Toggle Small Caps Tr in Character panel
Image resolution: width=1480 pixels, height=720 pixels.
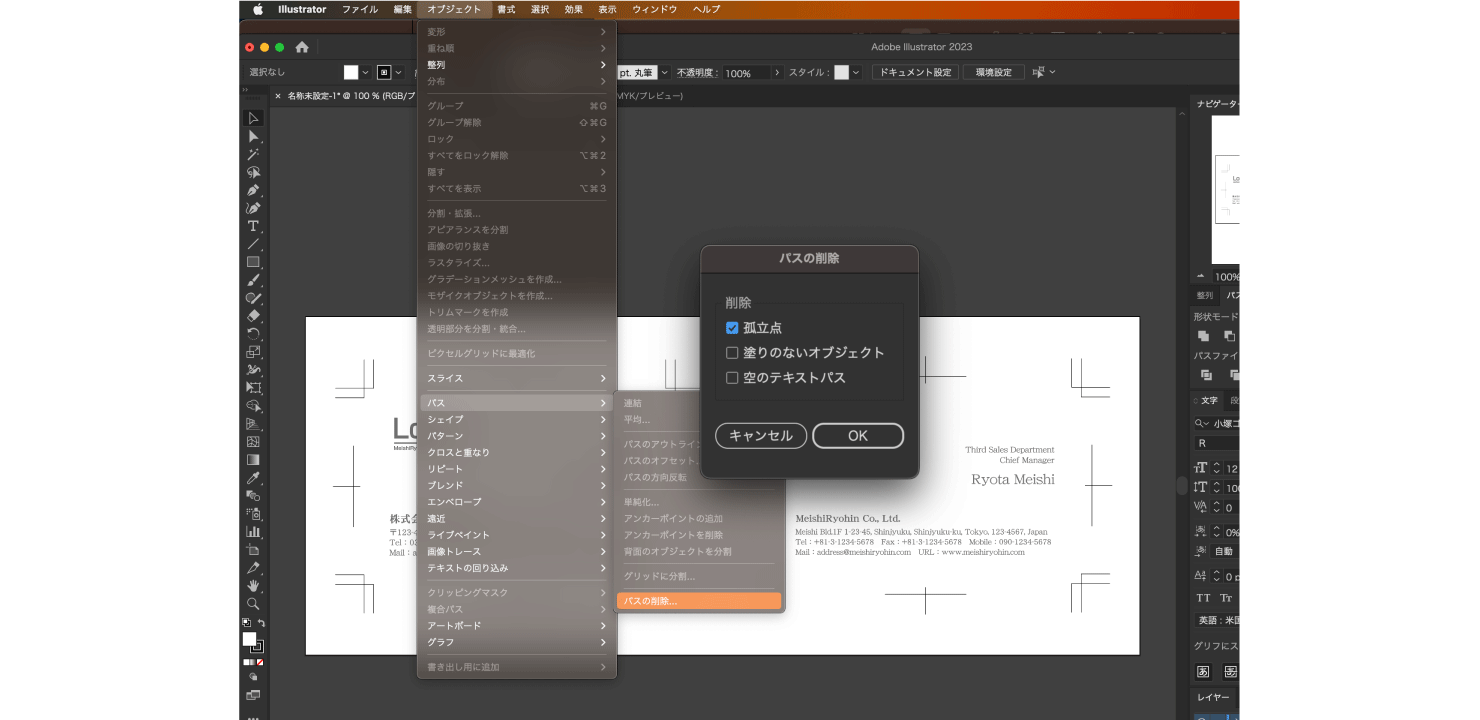click(x=1226, y=598)
